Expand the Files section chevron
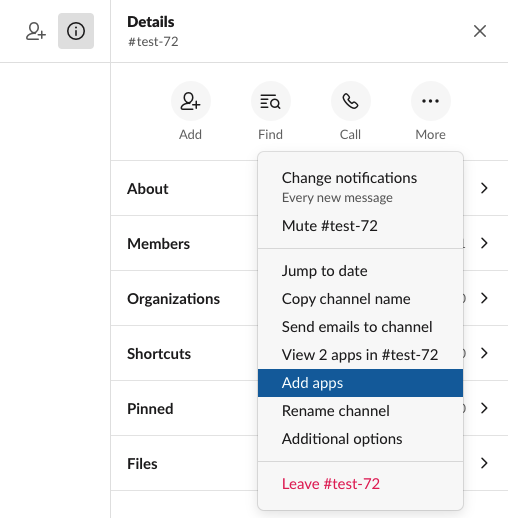 484,463
